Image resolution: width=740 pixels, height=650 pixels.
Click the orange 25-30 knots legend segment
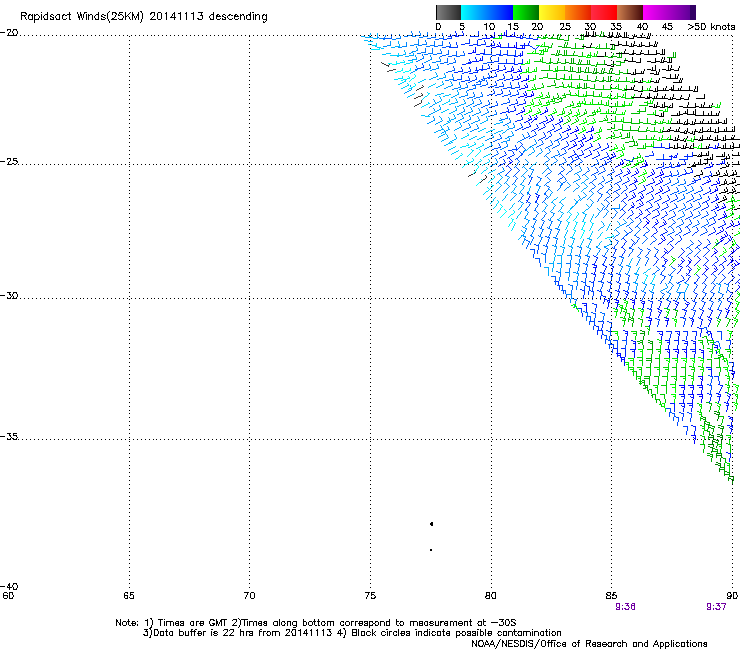tap(578, 12)
